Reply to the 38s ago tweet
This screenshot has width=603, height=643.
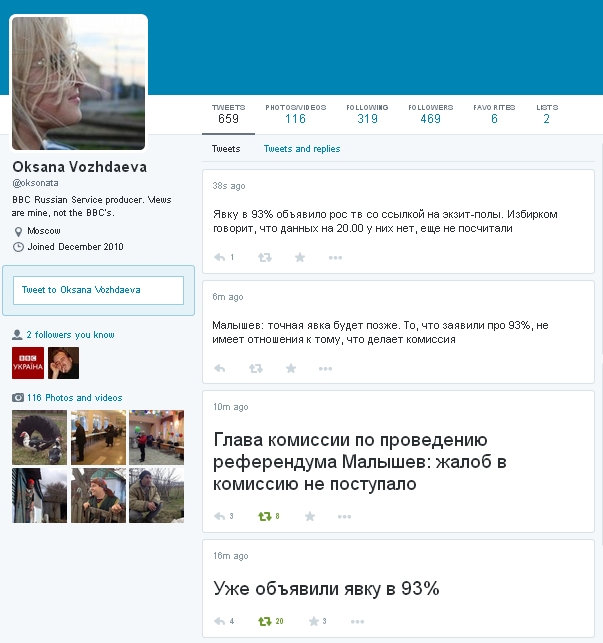220,257
